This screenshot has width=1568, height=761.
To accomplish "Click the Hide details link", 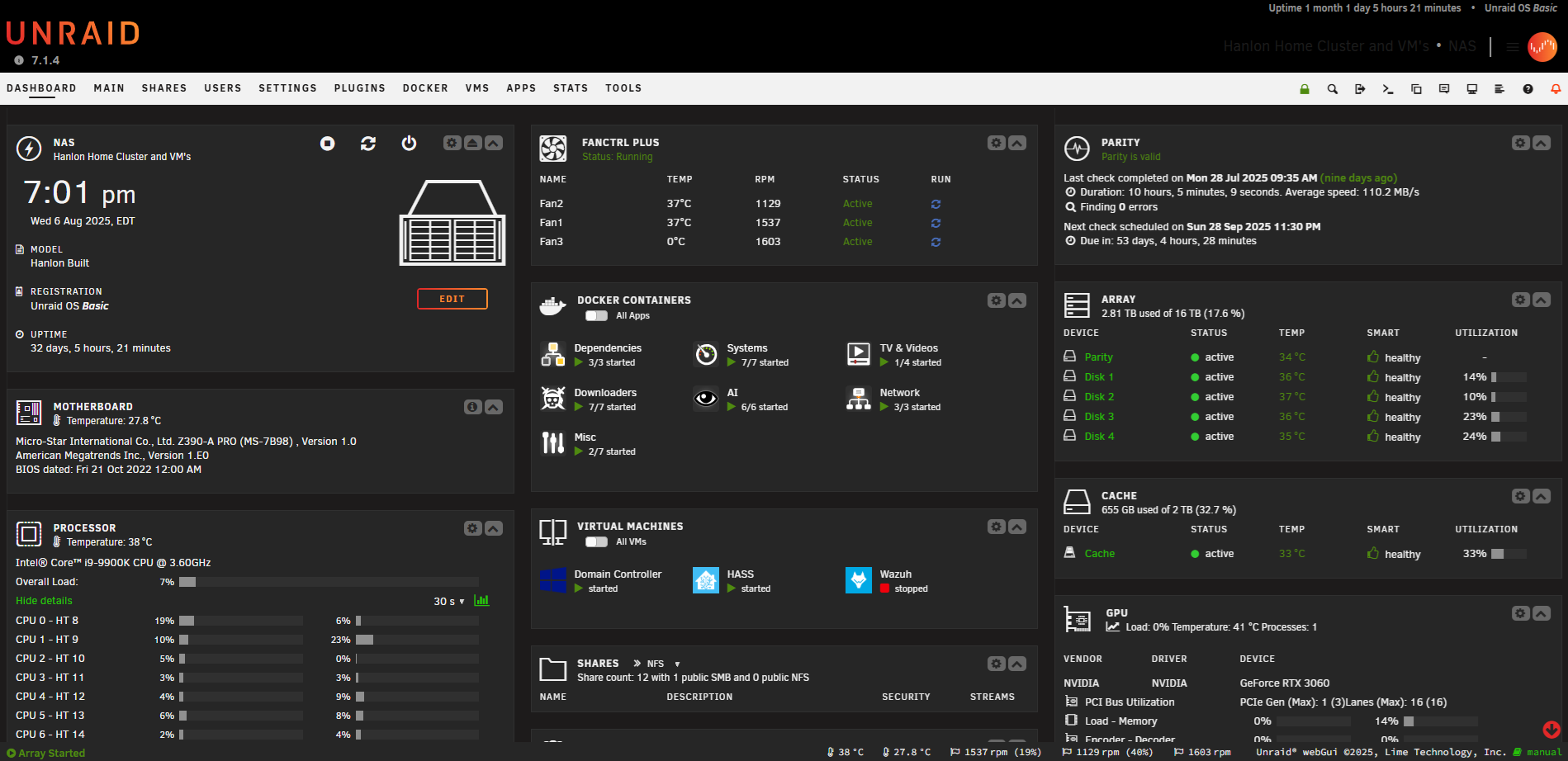I will click(44, 601).
